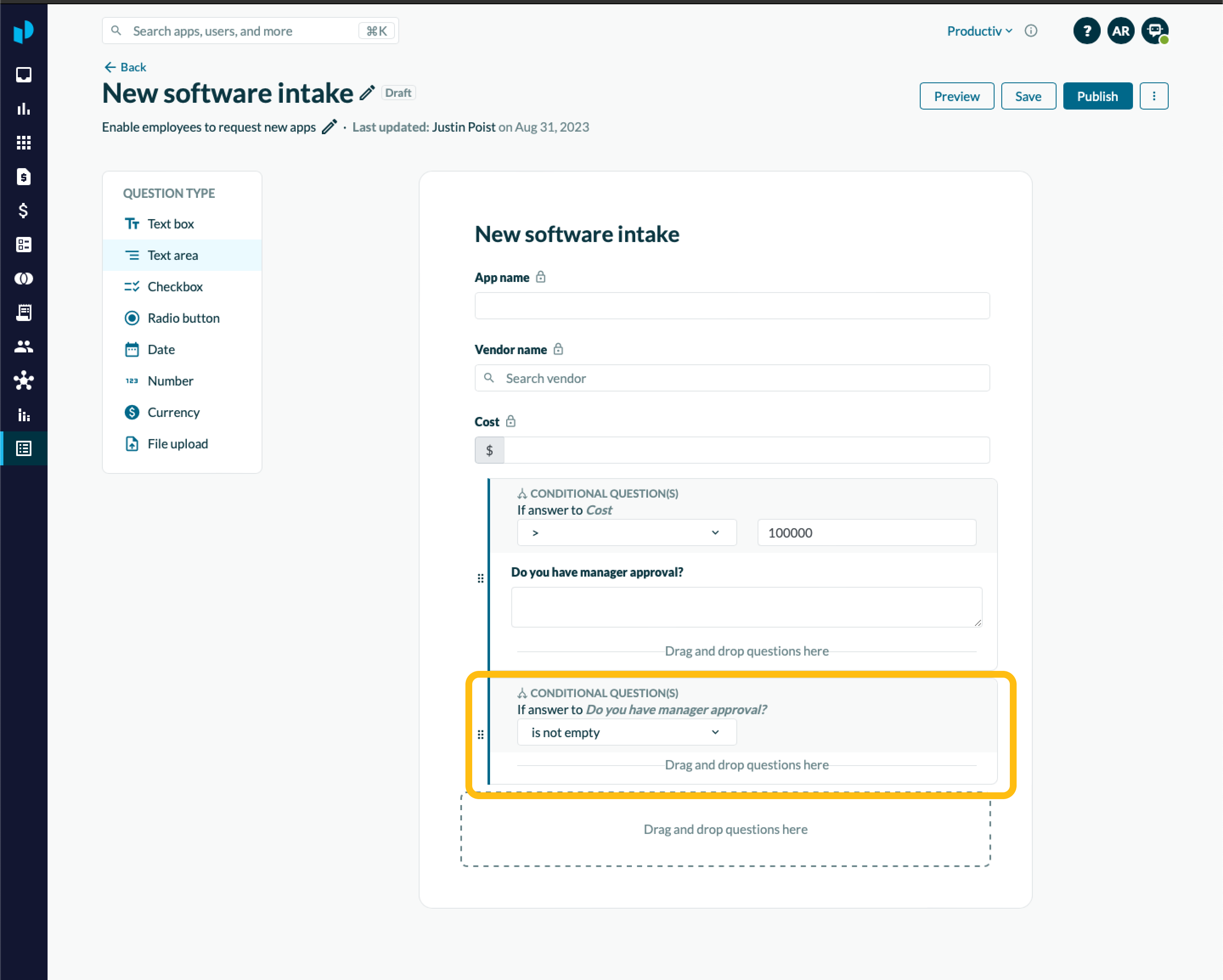Edit the form description with pencil icon

coord(329,127)
